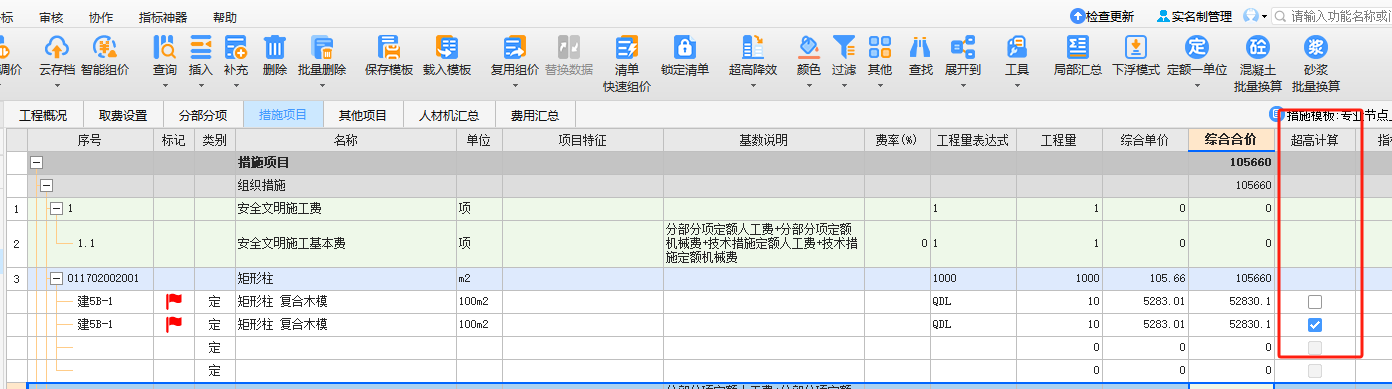Click 砂浆批量换算 mortar conversion icon
This screenshot has height=389, width=1392.
(x=1316, y=47)
